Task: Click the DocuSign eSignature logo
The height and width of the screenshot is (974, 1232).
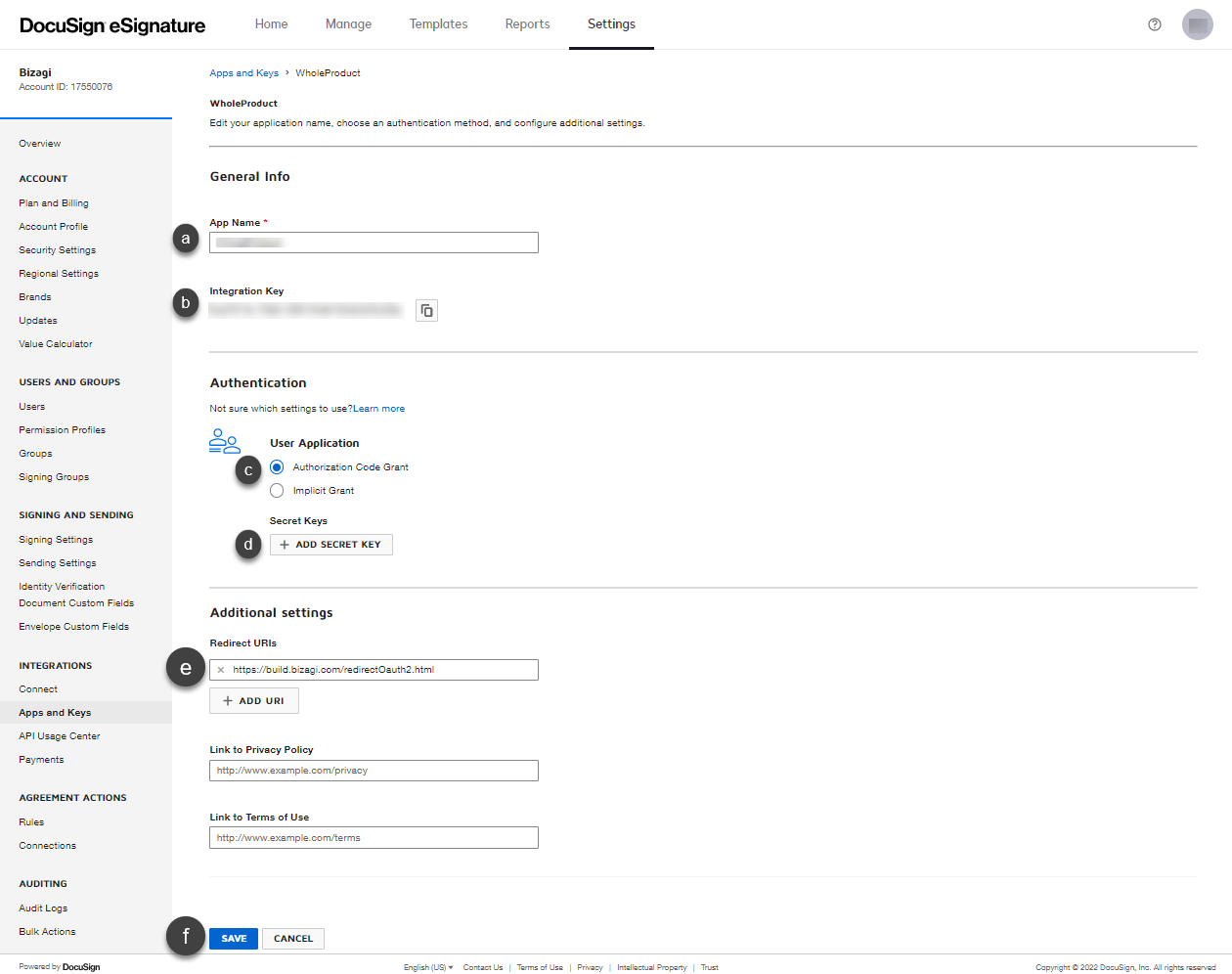Action: click(x=112, y=25)
